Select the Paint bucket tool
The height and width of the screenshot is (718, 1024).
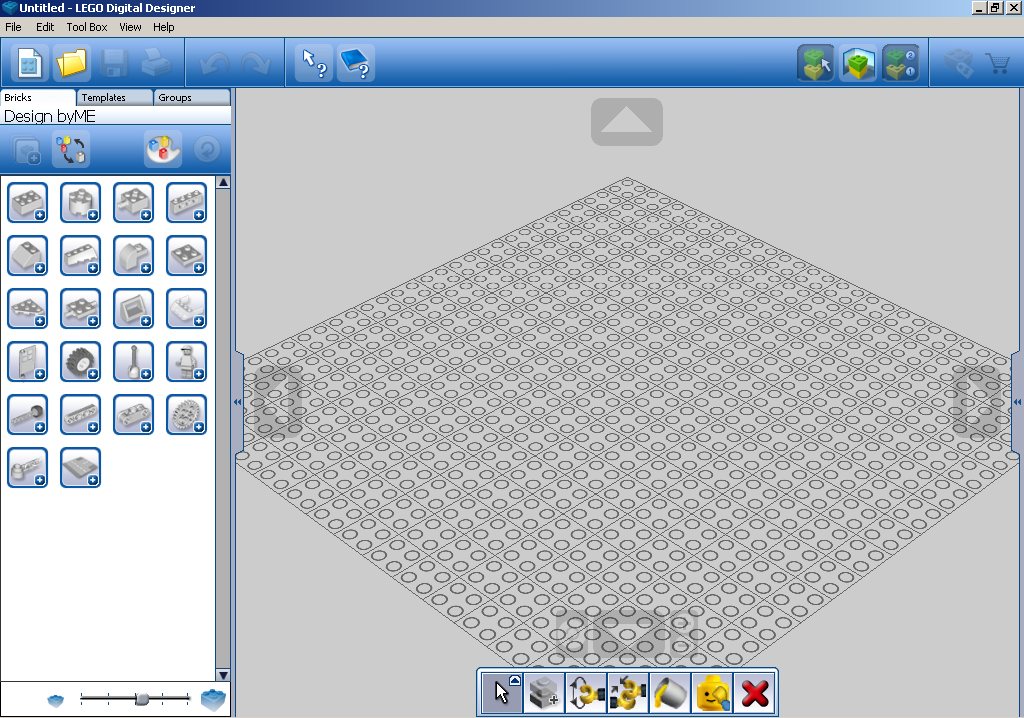[669, 692]
